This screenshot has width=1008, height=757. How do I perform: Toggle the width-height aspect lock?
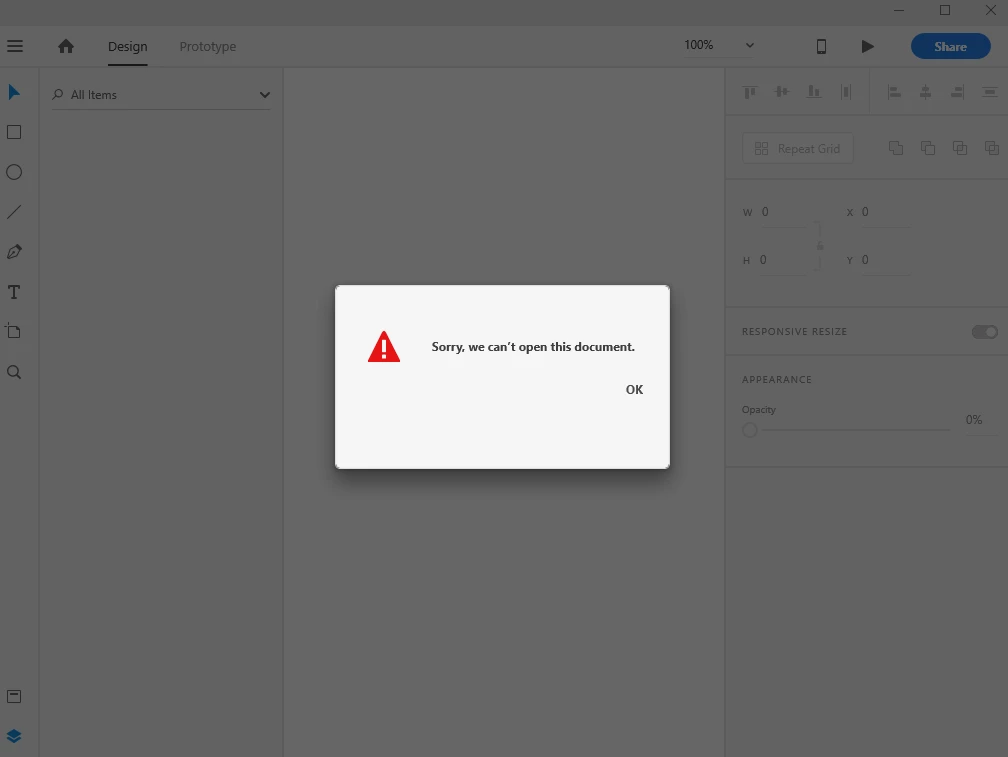coord(820,246)
